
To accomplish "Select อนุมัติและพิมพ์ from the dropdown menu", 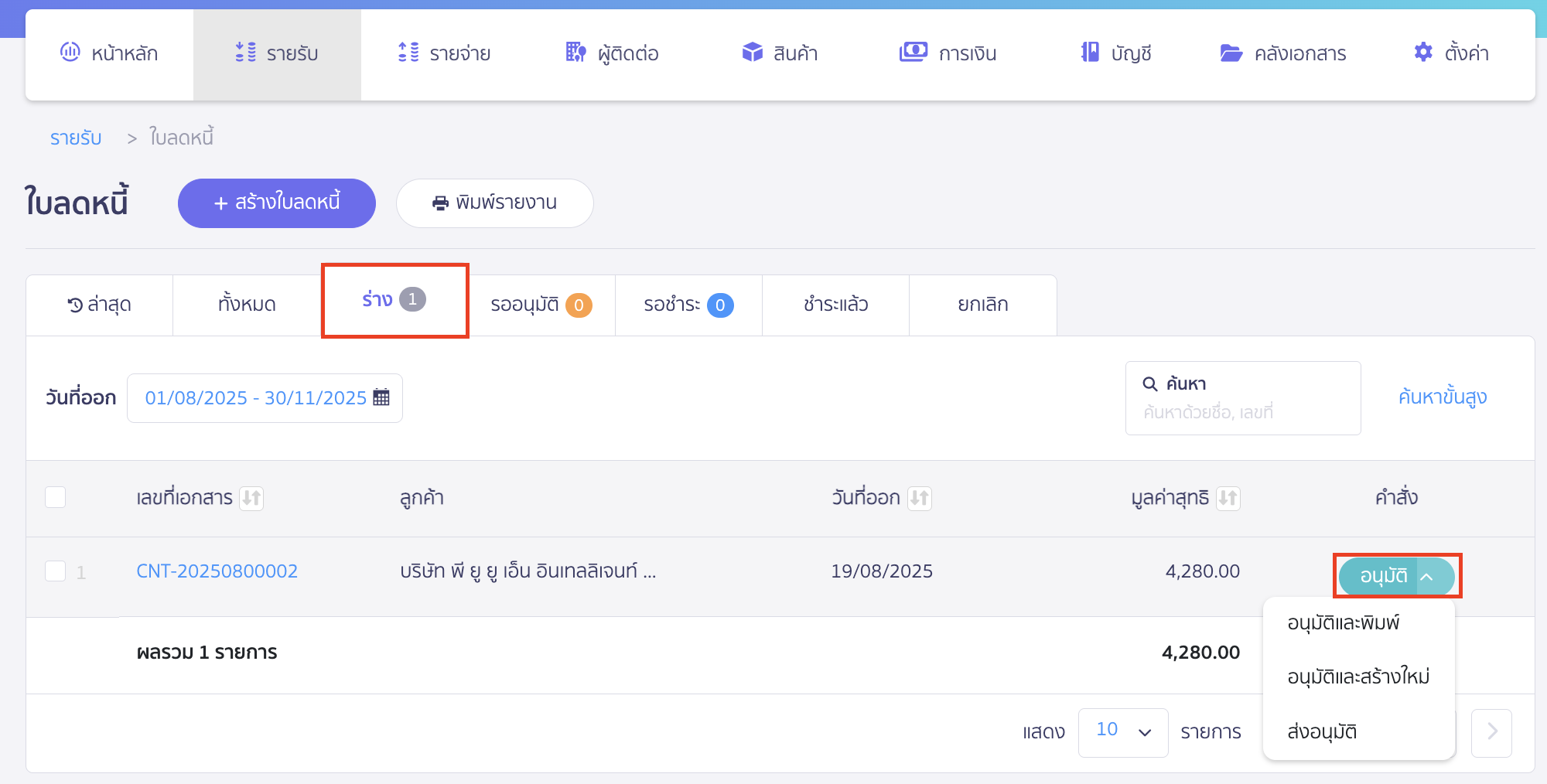I will pos(1345,623).
